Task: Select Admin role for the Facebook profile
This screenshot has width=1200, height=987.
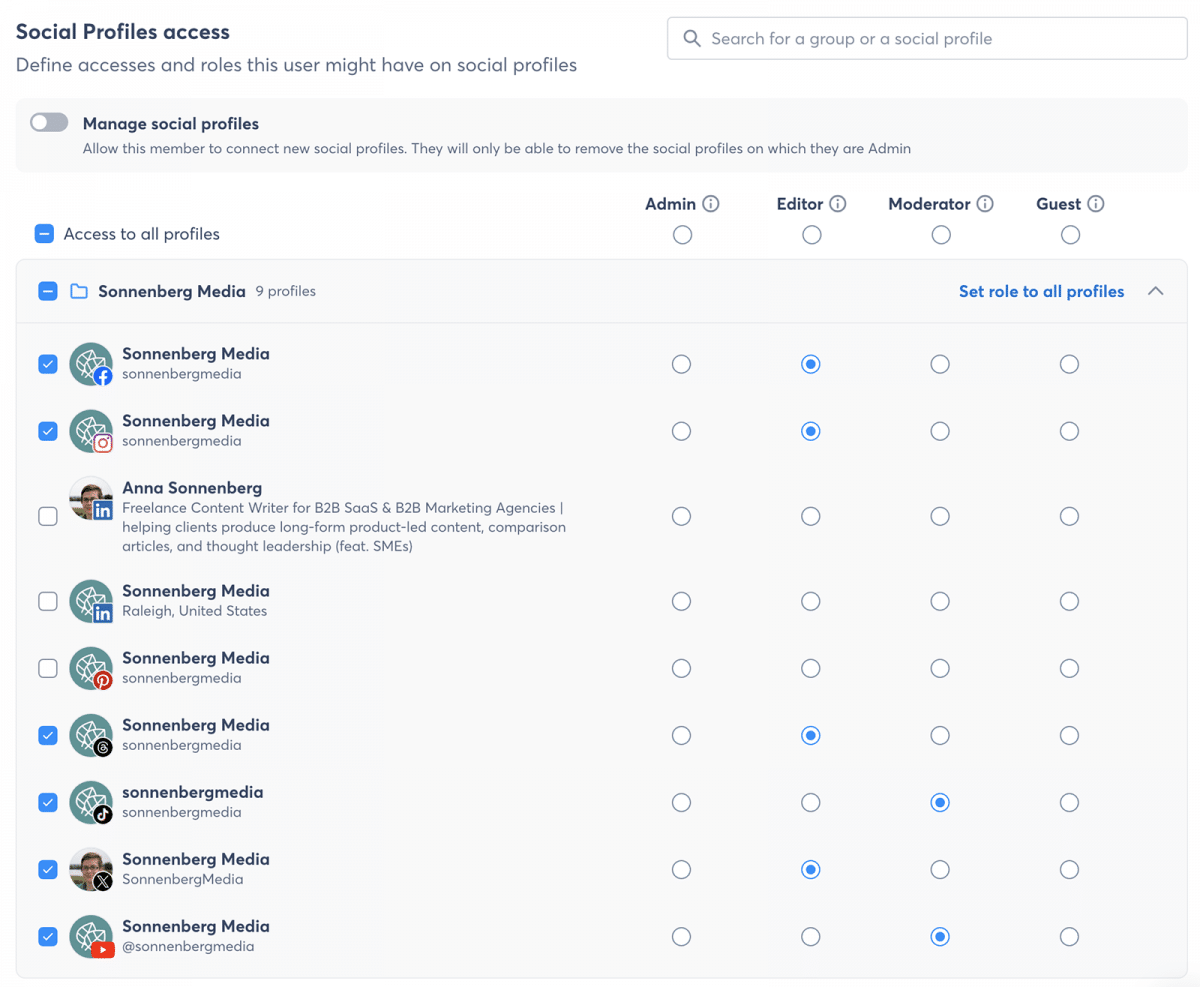Action: pyautogui.click(x=681, y=364)
